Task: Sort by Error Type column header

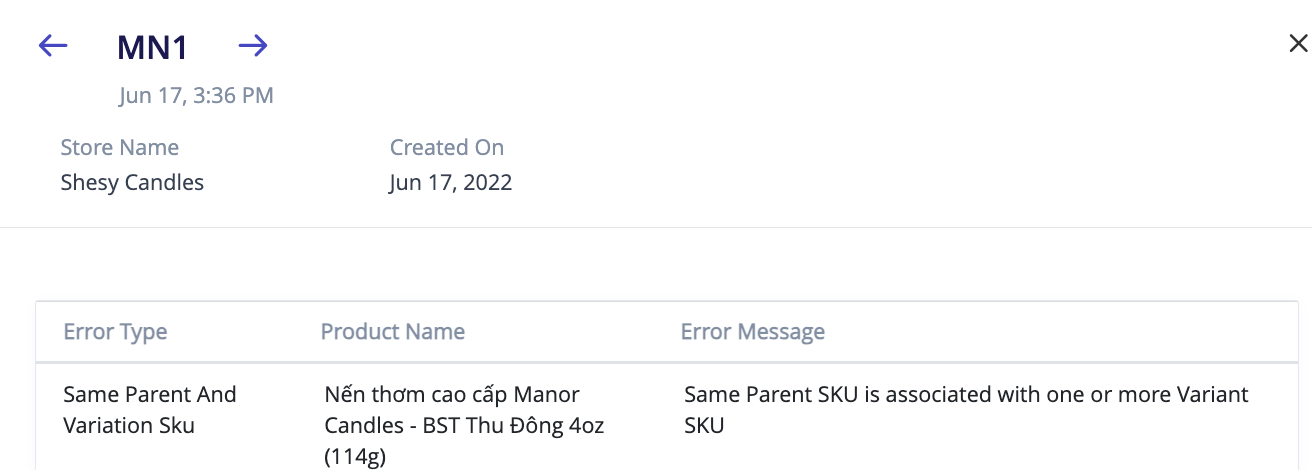Action: [115, 332]
